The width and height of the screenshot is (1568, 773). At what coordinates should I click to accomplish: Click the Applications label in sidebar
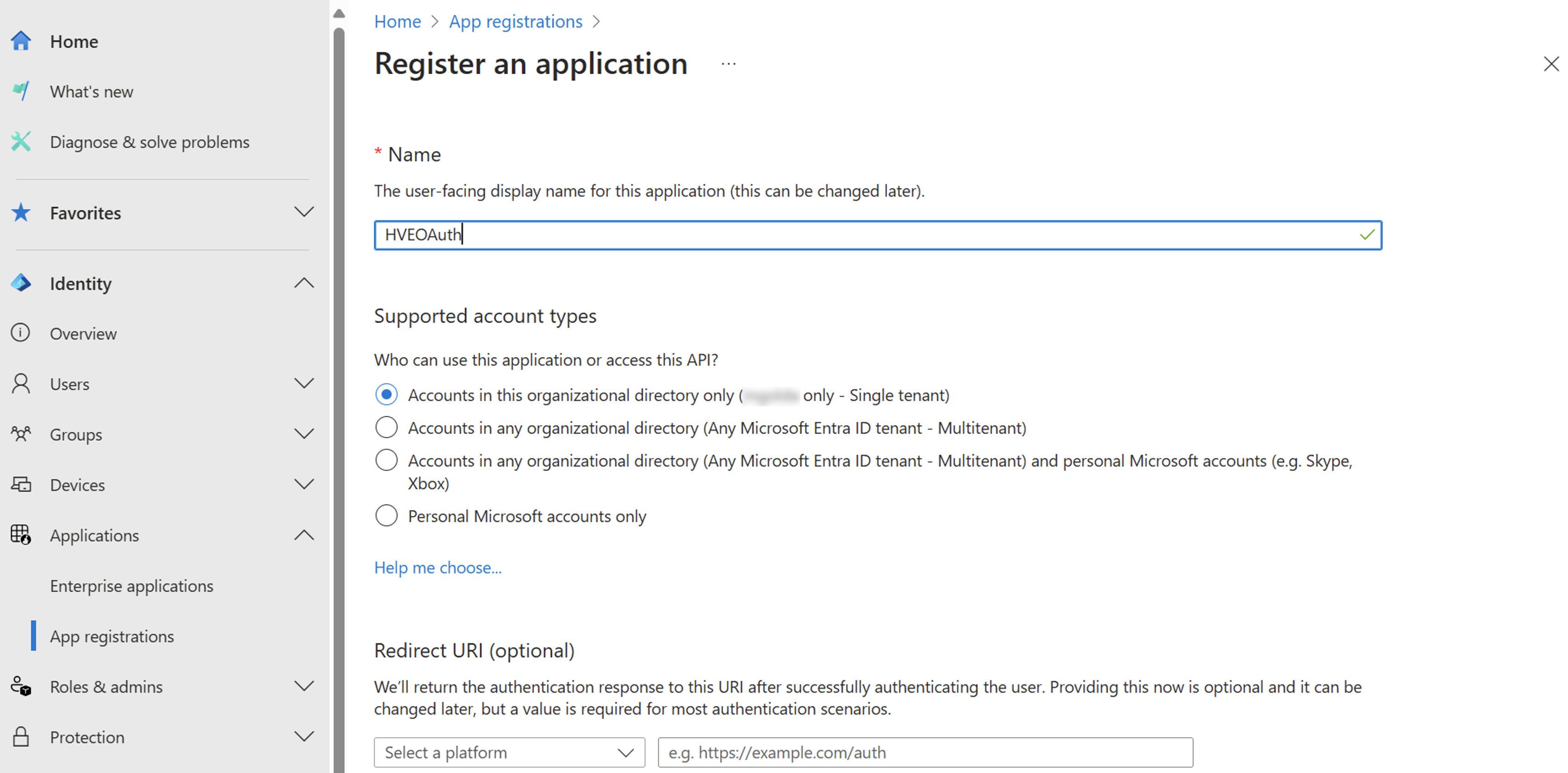coord(95,536)
